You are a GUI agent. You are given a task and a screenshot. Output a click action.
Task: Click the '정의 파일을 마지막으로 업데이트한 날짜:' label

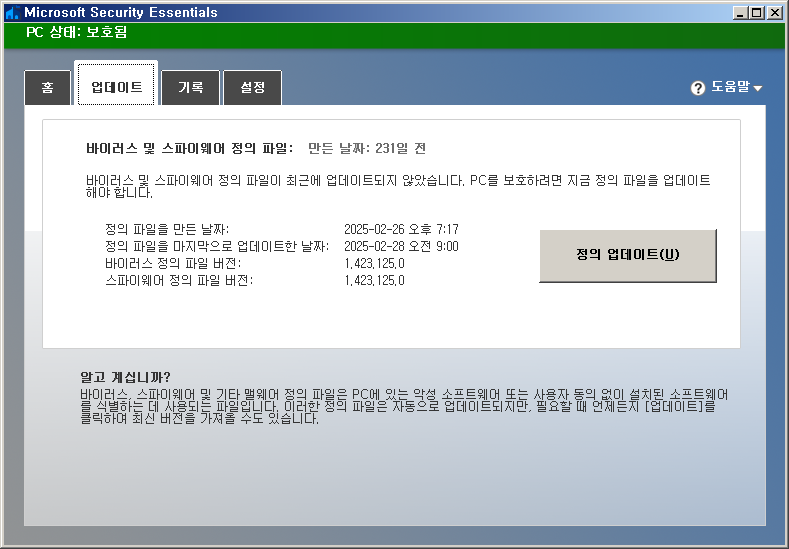coord(217,247)
